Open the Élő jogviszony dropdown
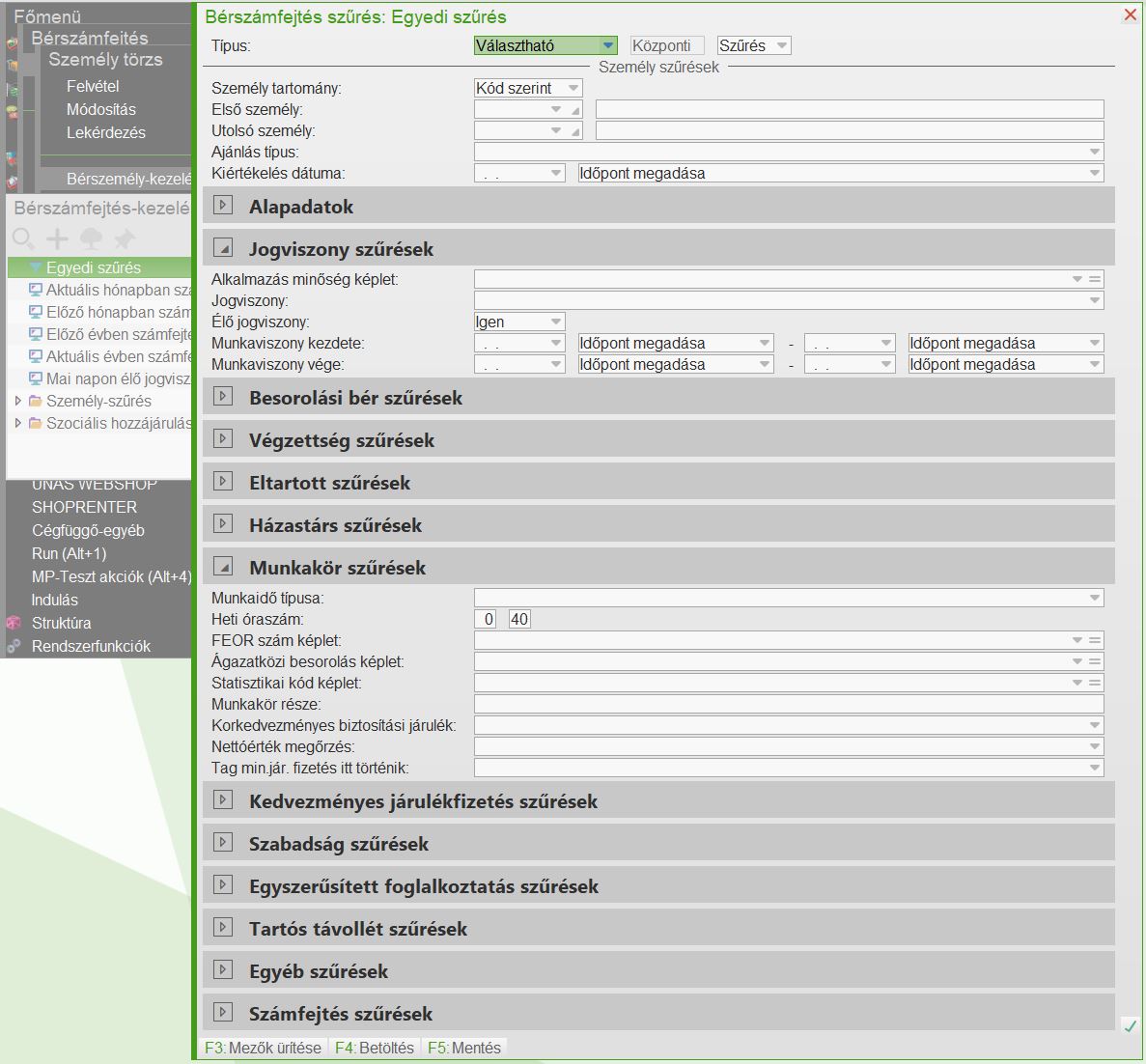The width and height of the screenshot is (1146, 1064). (555, 322)
